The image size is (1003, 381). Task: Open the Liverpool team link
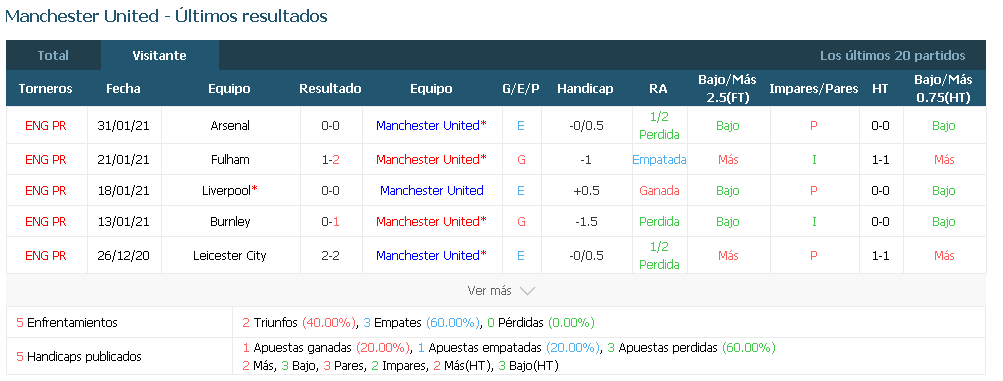tap(227, 190)
